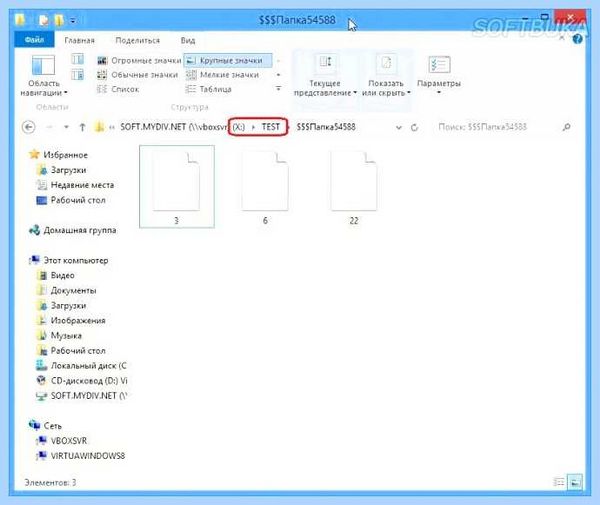Viewport: 600px width, 505px height.
Task: Open the Файл ribbon tab
Action: 34,40
